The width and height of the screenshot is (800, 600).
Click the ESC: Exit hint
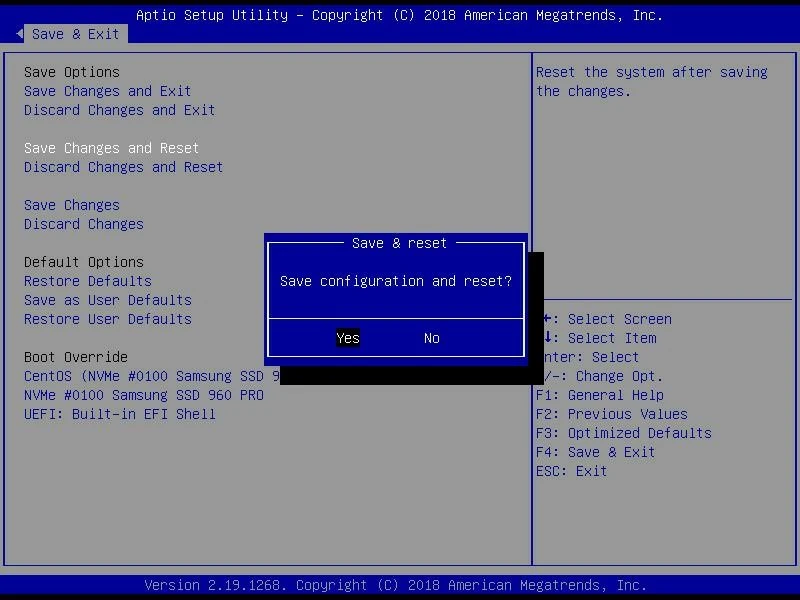pos(571,471)
